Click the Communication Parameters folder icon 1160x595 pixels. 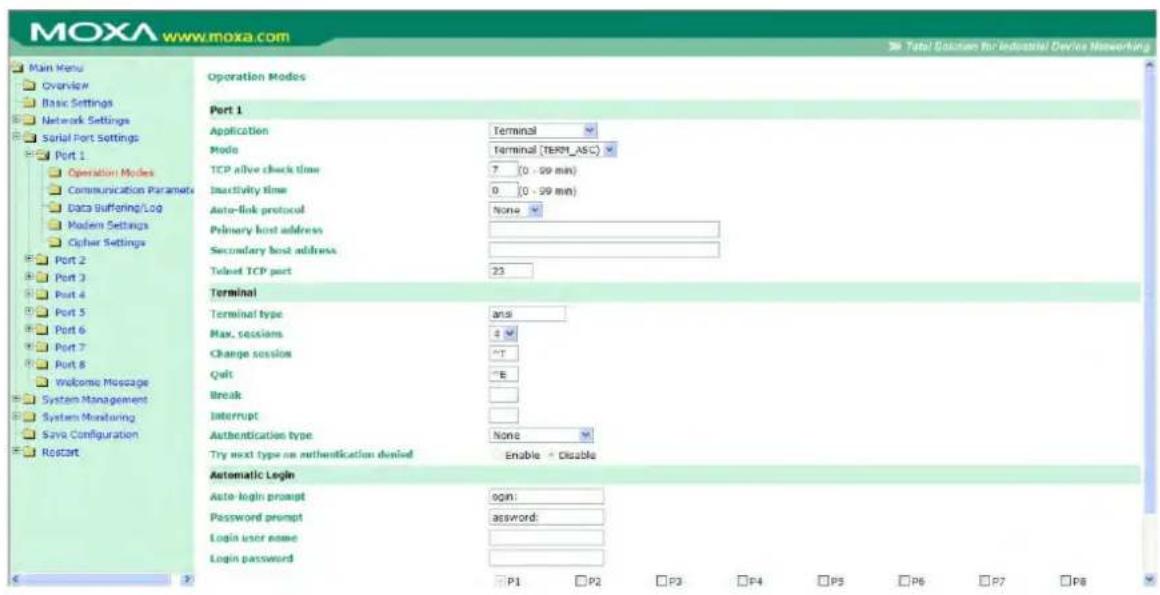[x=55, y=190]
